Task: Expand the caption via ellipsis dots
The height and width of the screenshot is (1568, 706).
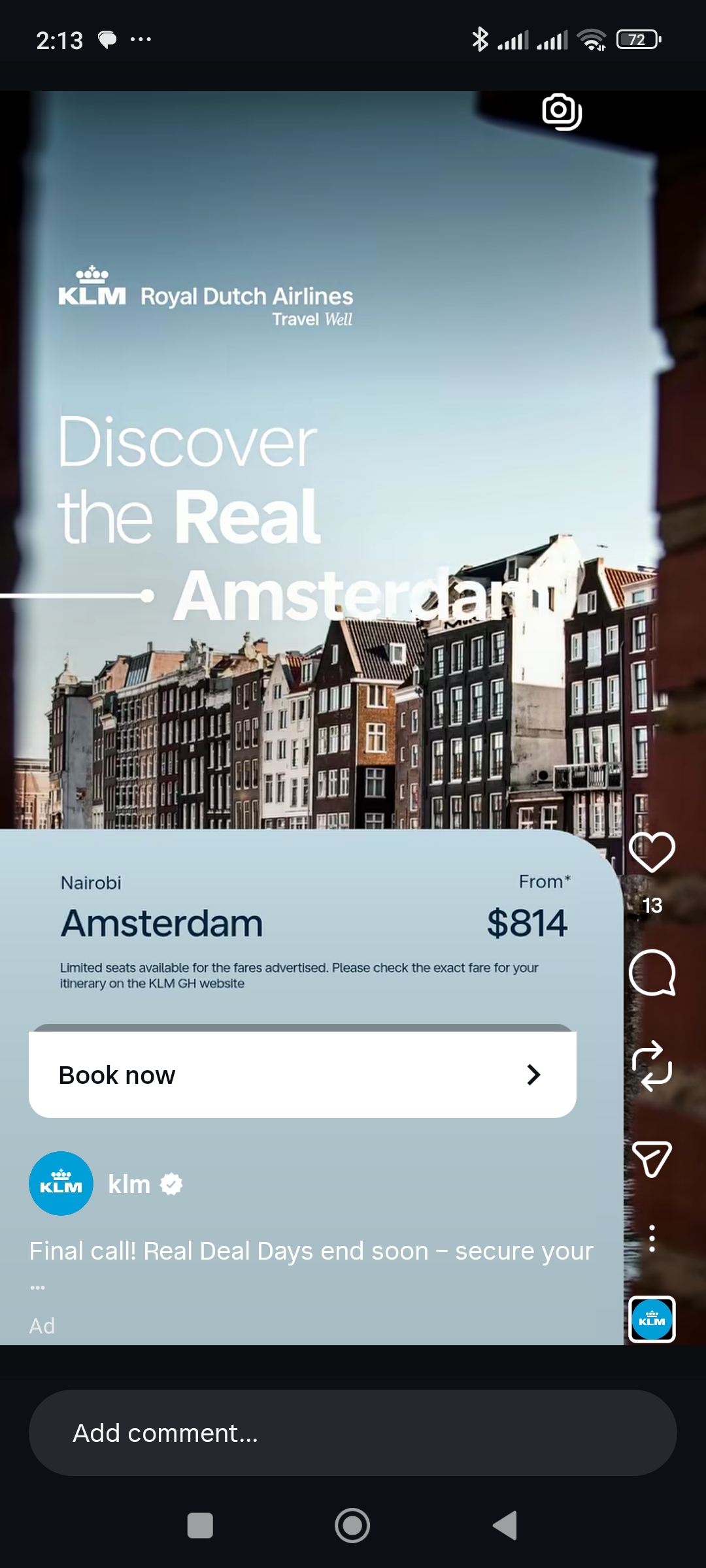Action: (x=37, y=1287)
